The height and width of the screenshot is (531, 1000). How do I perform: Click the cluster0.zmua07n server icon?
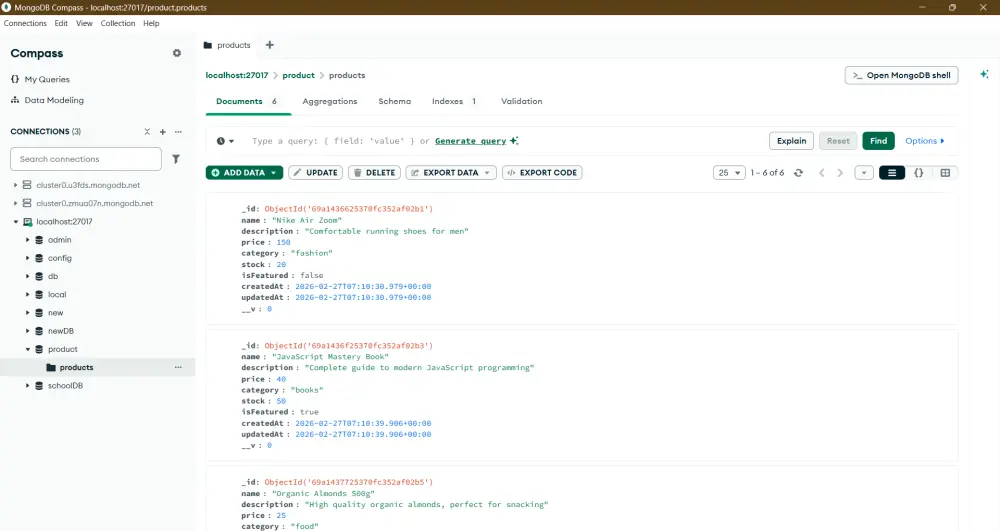[x=27, y=203]
